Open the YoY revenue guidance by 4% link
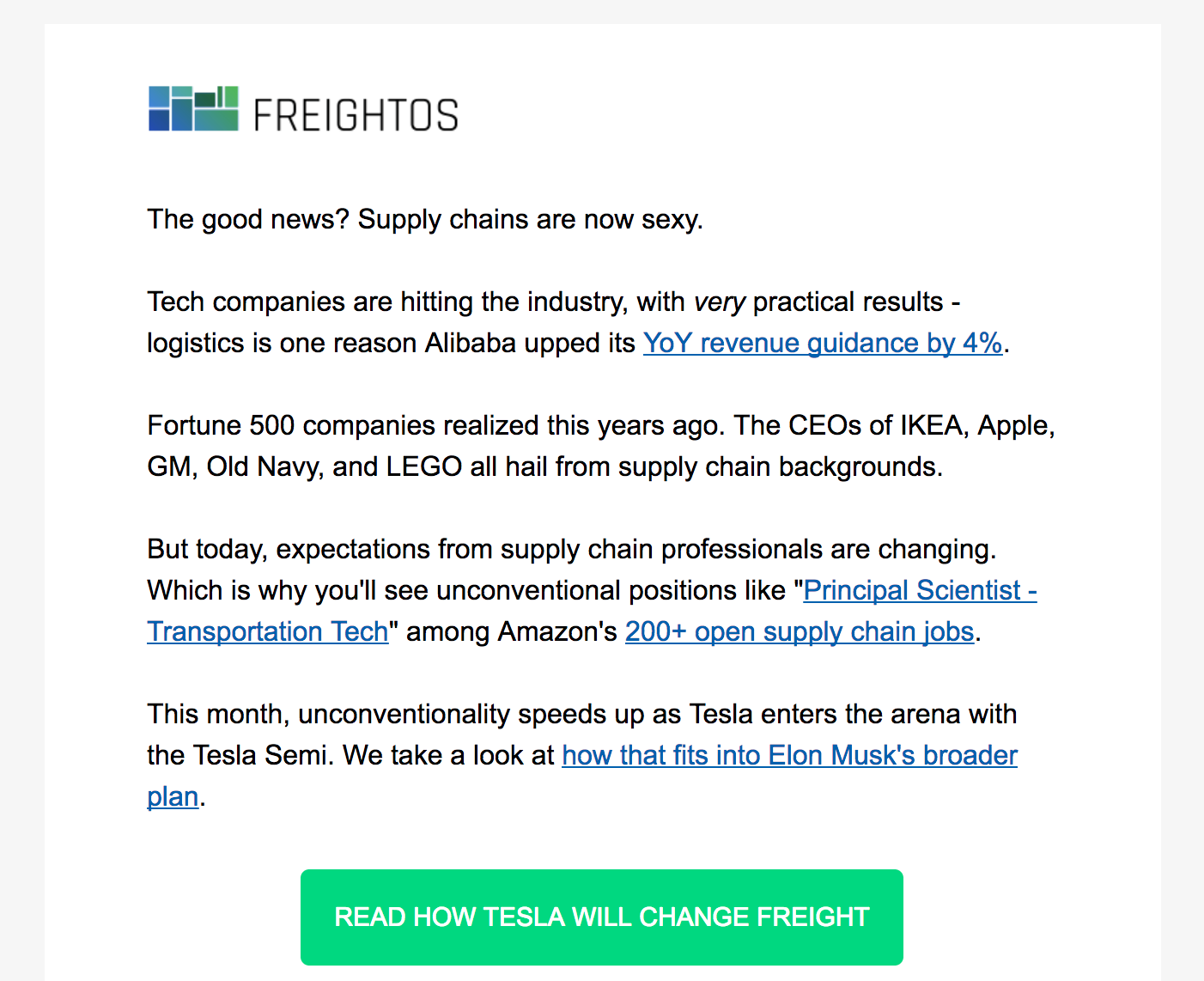The height and width of the screenshot is (981, 1204). click(x=823, y=343)
